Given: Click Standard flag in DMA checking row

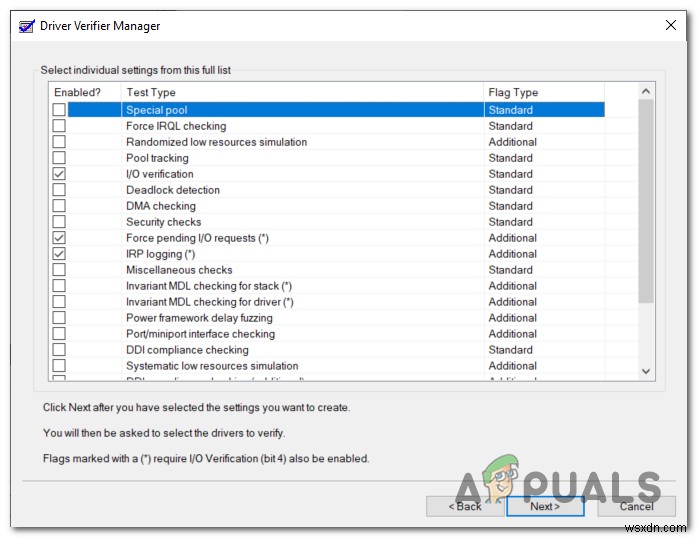Looking at the screenshot, I should (x=510, y=206).
